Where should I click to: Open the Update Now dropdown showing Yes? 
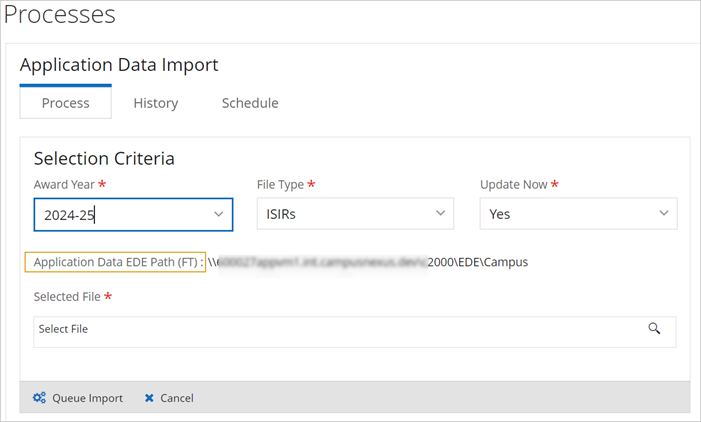click(x=579, y=214)
